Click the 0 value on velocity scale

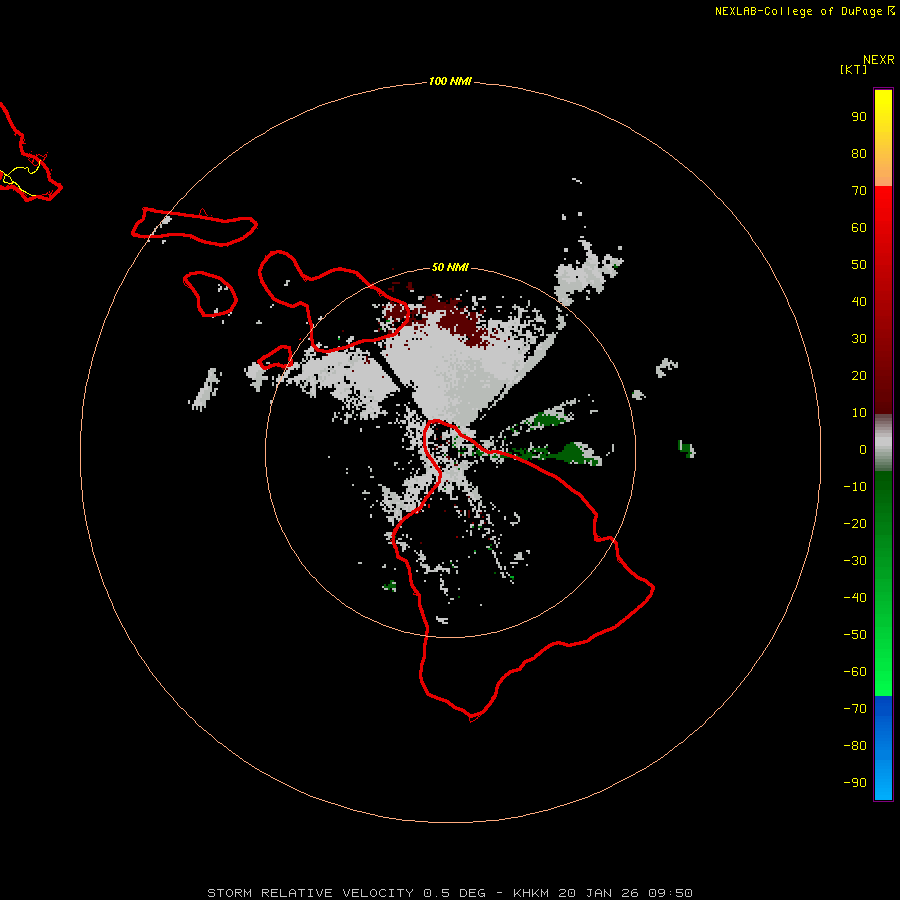pyautogui.click(x=863, y=450)
